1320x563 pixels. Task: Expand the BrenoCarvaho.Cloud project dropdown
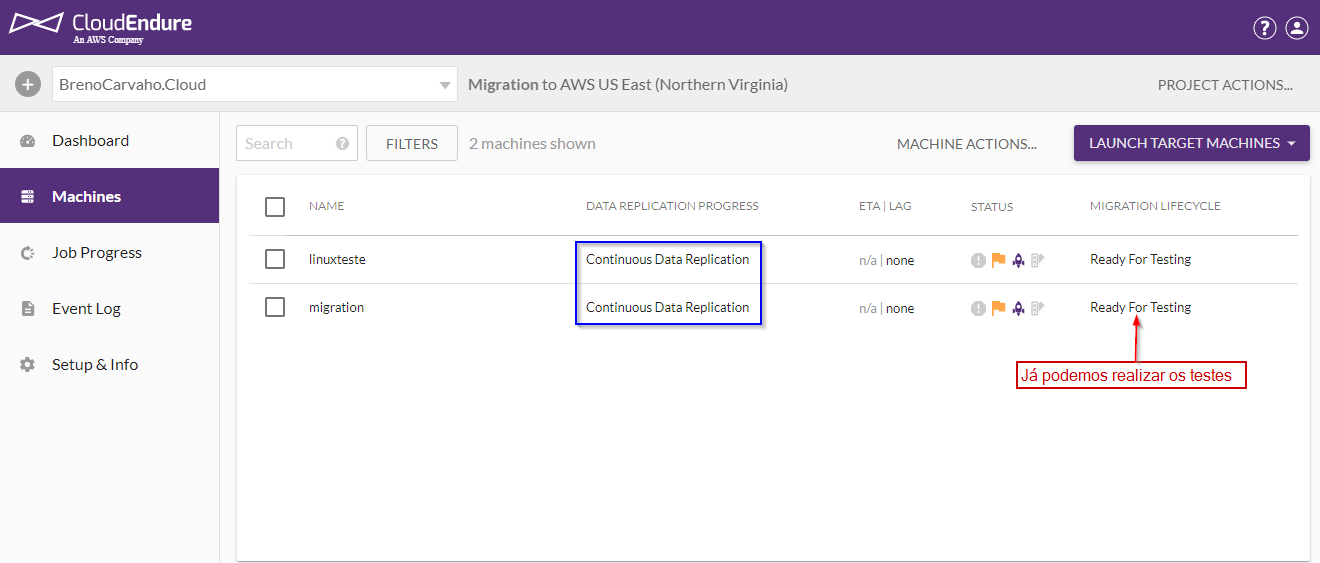click(445, 85)
